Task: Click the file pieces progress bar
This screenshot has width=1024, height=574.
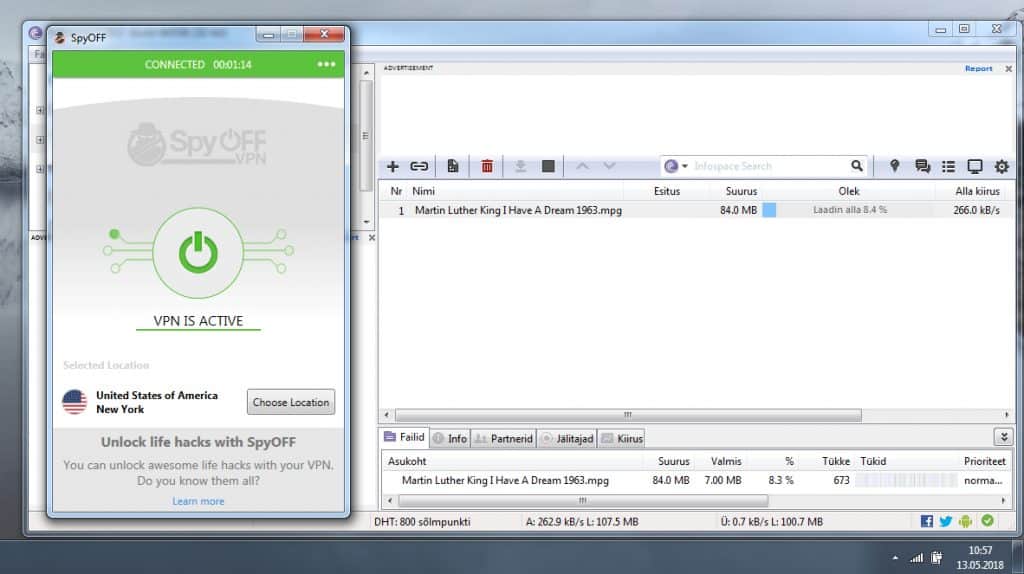Action: tap(906, 481)
